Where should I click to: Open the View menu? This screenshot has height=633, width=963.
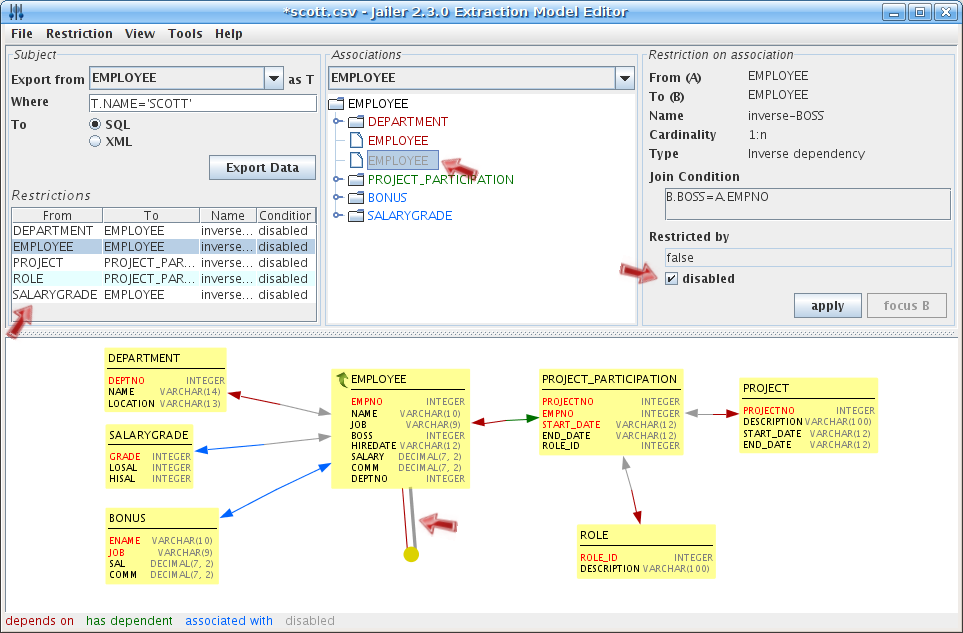coord(140,34)
